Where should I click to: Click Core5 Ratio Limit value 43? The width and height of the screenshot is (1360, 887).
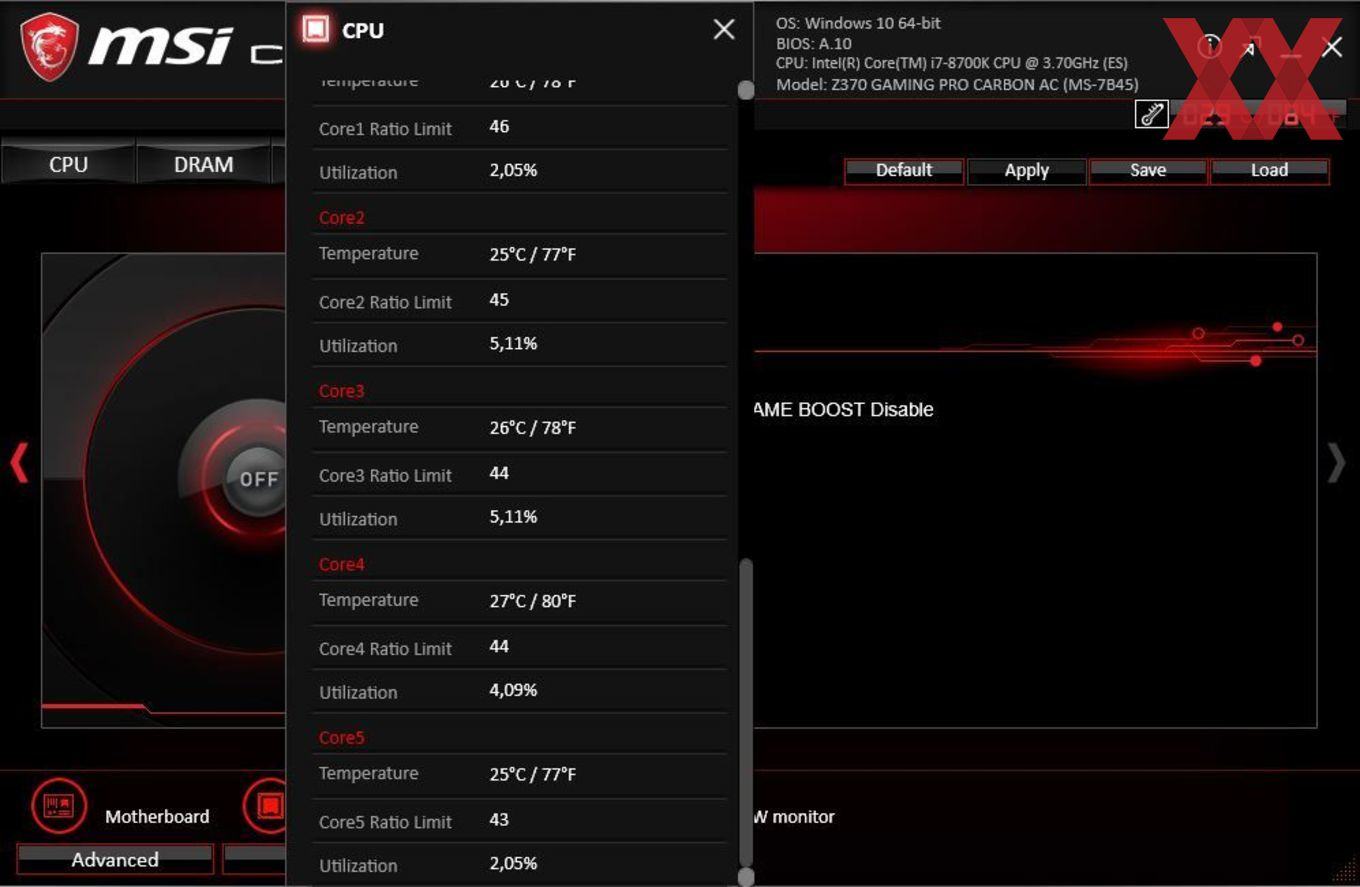coord(499,820)
